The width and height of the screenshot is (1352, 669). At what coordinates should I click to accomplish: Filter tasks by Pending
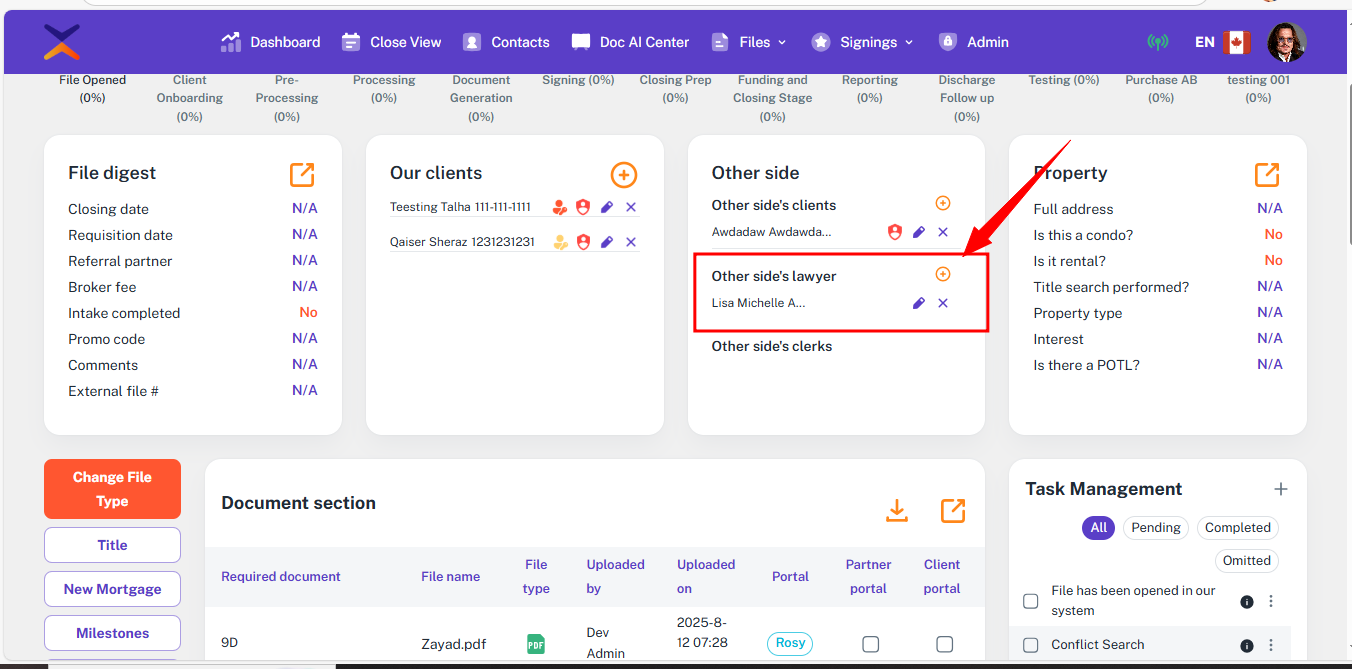coord(1156,528)
